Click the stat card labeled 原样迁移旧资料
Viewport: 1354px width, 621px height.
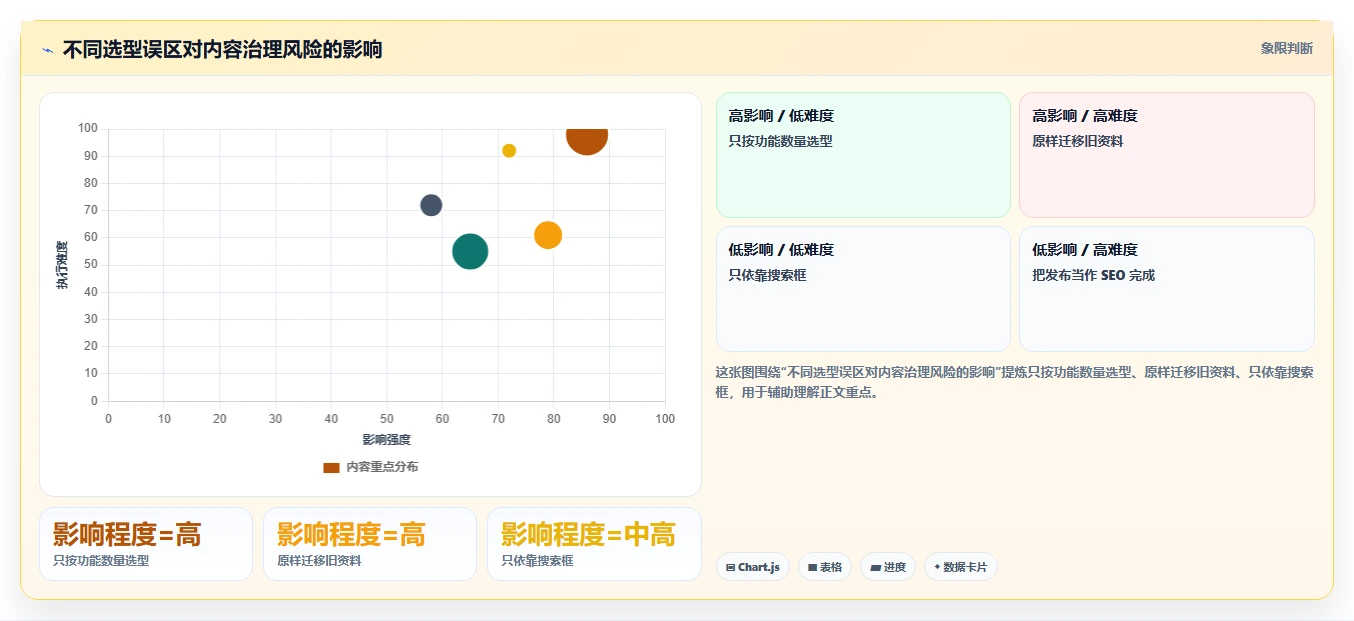[370, 544]
